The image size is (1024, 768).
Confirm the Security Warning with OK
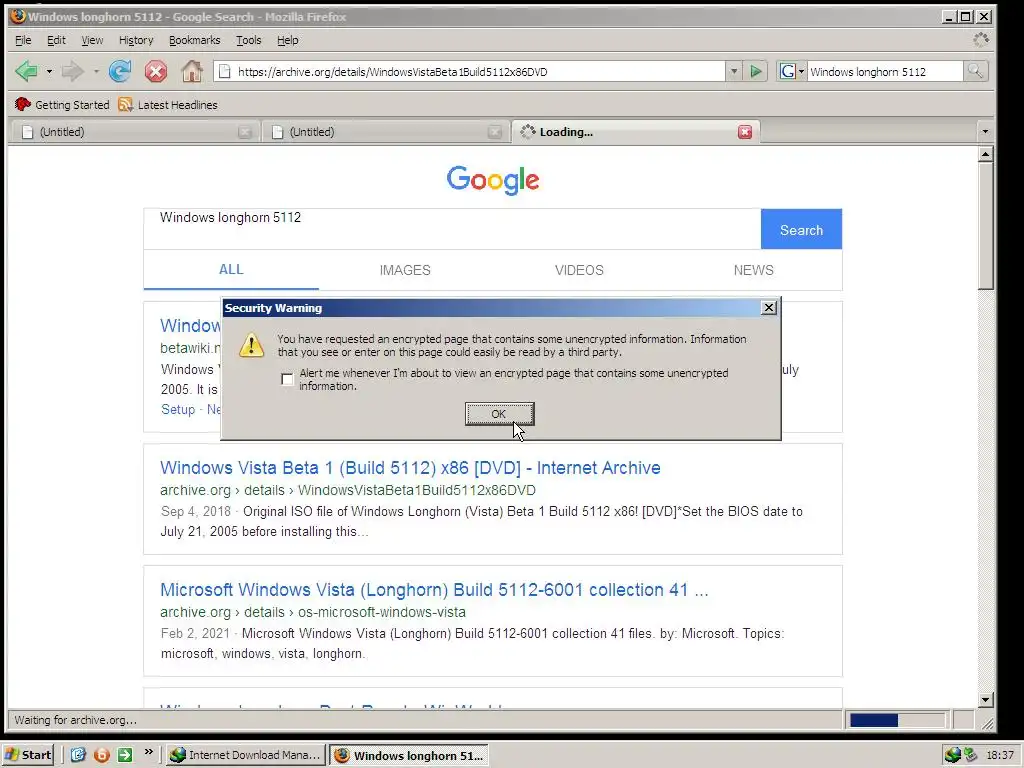(x=500, y=414)
